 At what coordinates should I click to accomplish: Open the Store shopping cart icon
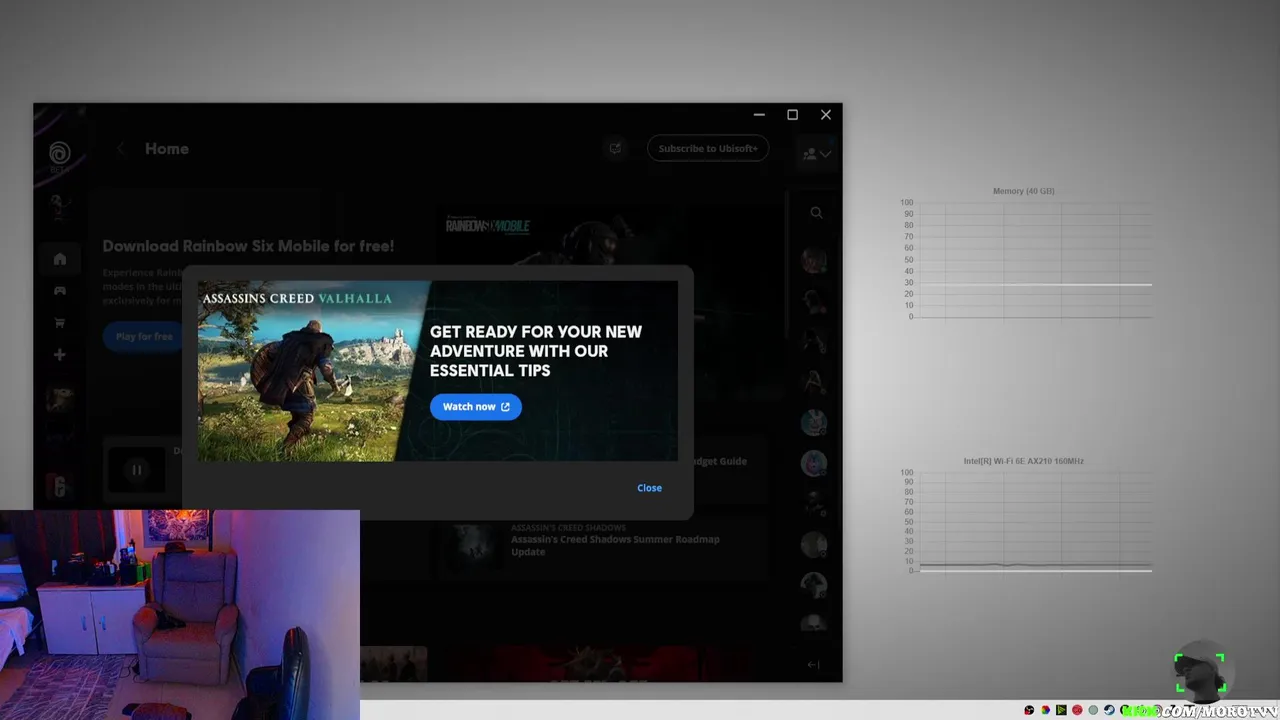pos(60,323)
